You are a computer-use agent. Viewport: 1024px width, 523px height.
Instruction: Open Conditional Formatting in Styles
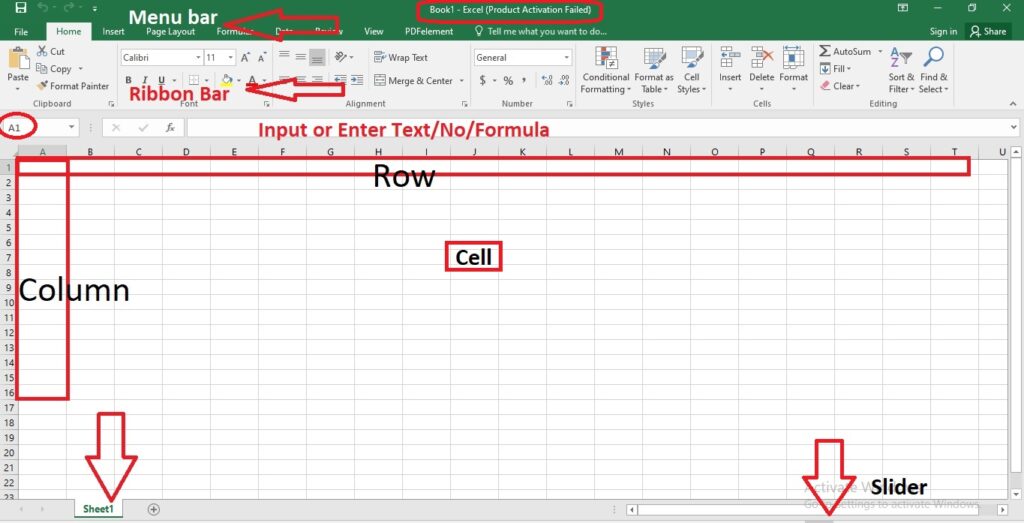605,70
